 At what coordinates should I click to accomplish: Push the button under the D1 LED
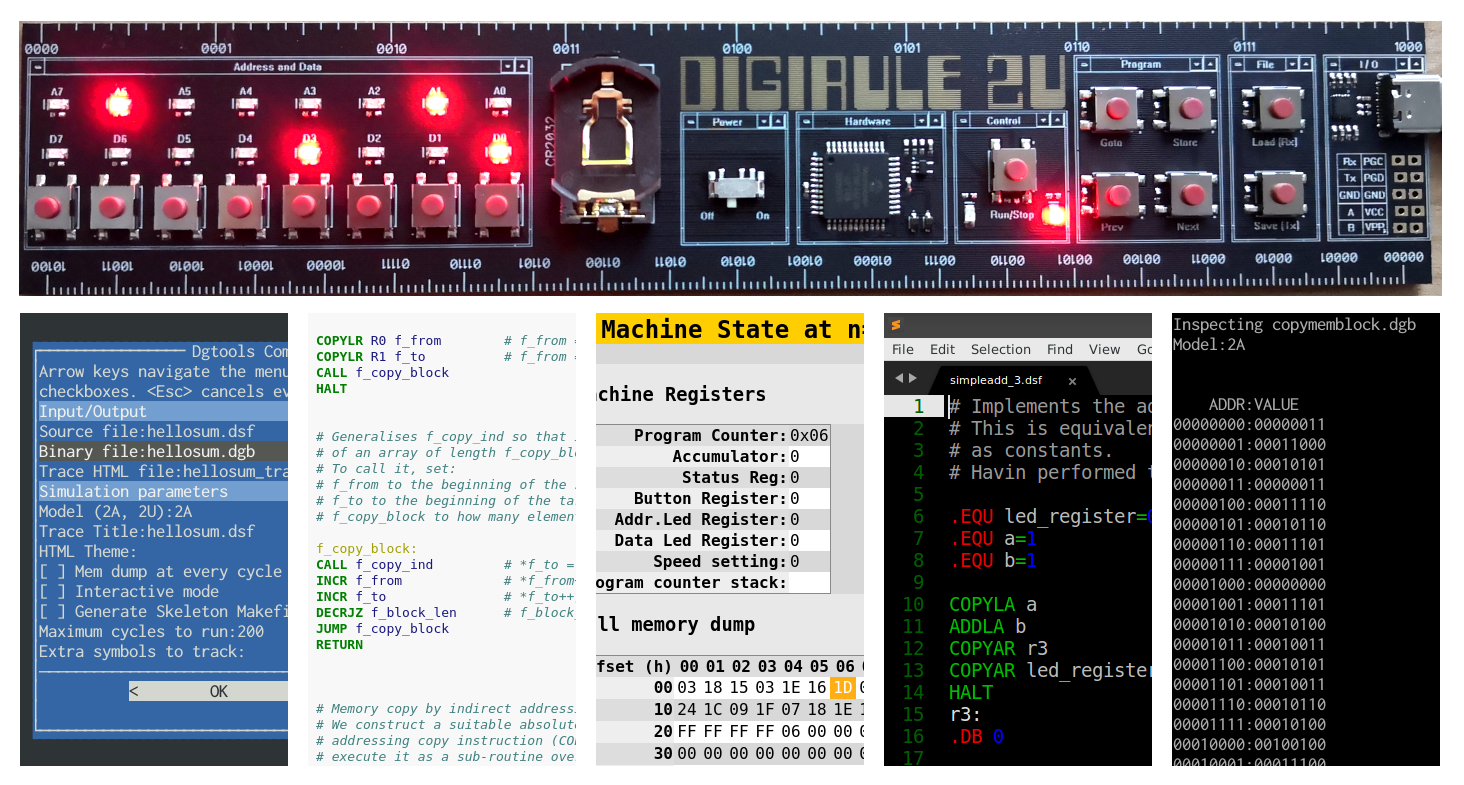(x=433, y=207)
